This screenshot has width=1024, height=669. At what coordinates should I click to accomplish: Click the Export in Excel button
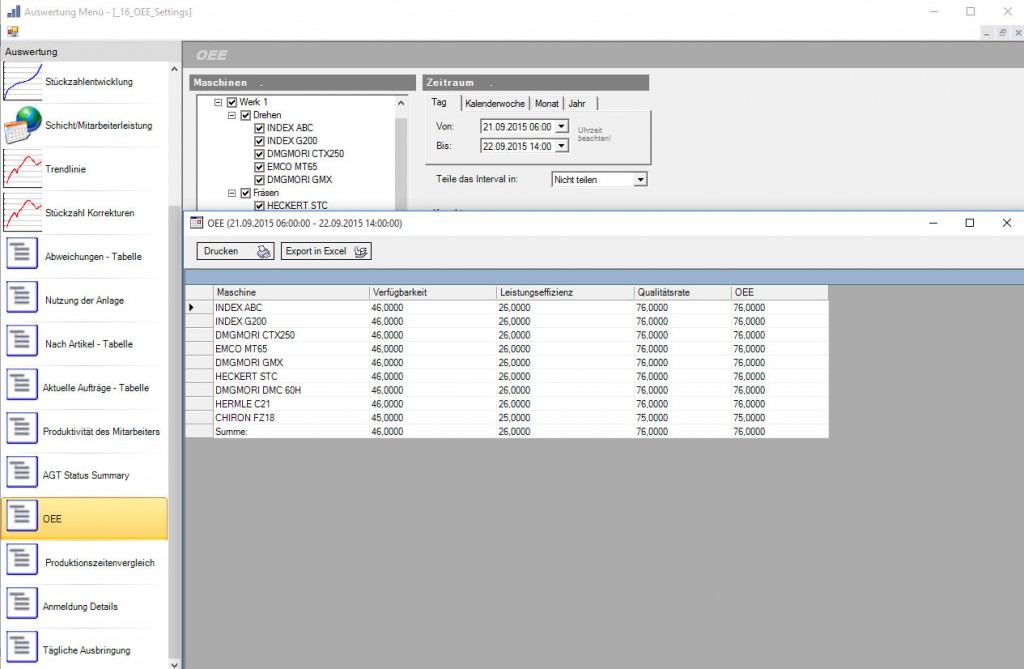326,251
